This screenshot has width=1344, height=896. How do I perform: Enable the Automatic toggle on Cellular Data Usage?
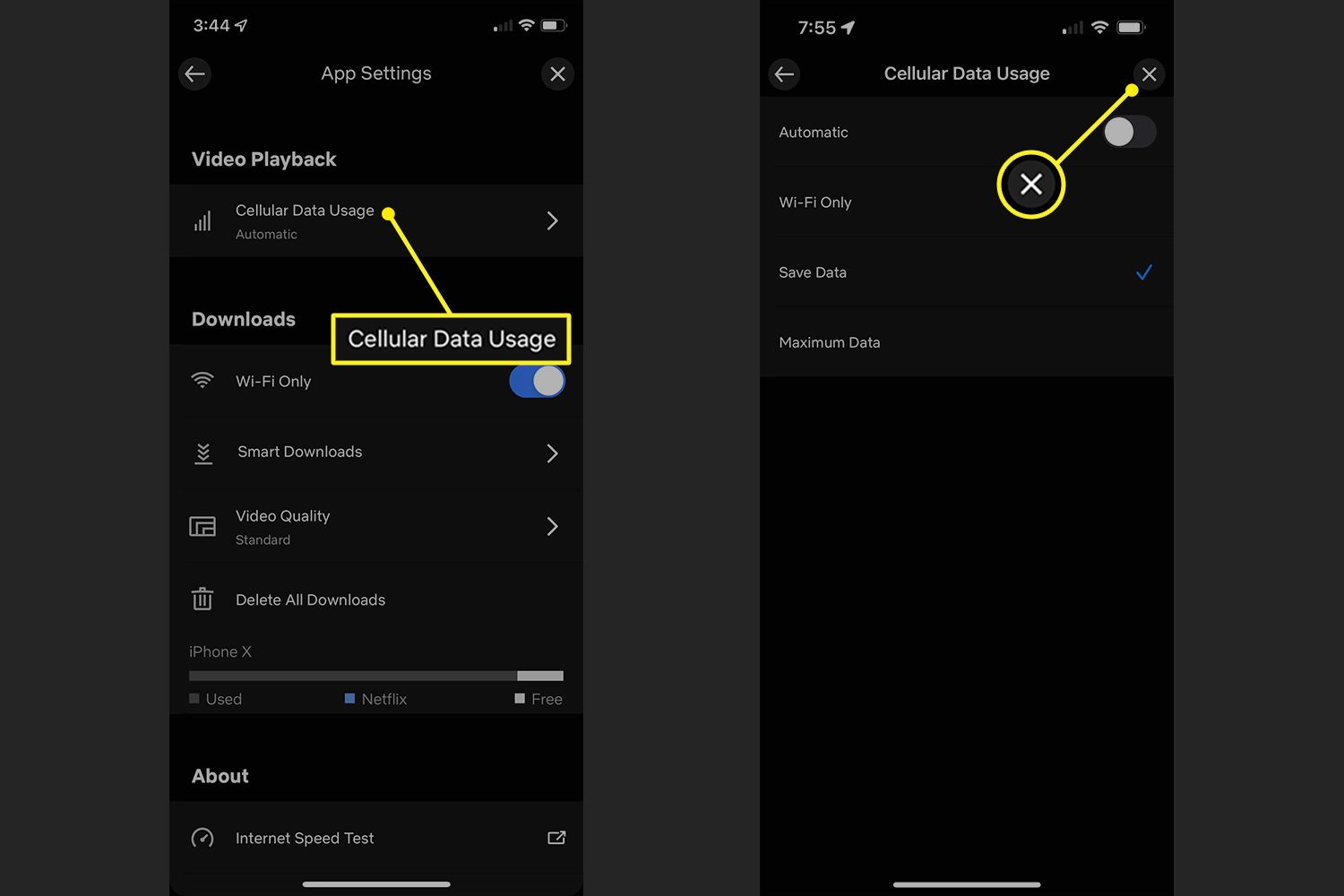click(x=1129, y=132)
